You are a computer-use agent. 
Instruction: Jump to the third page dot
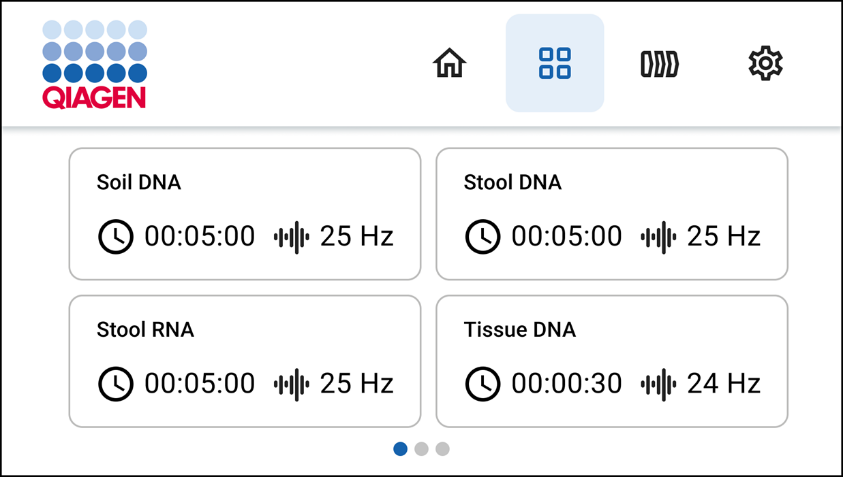[x=442, y=449]
